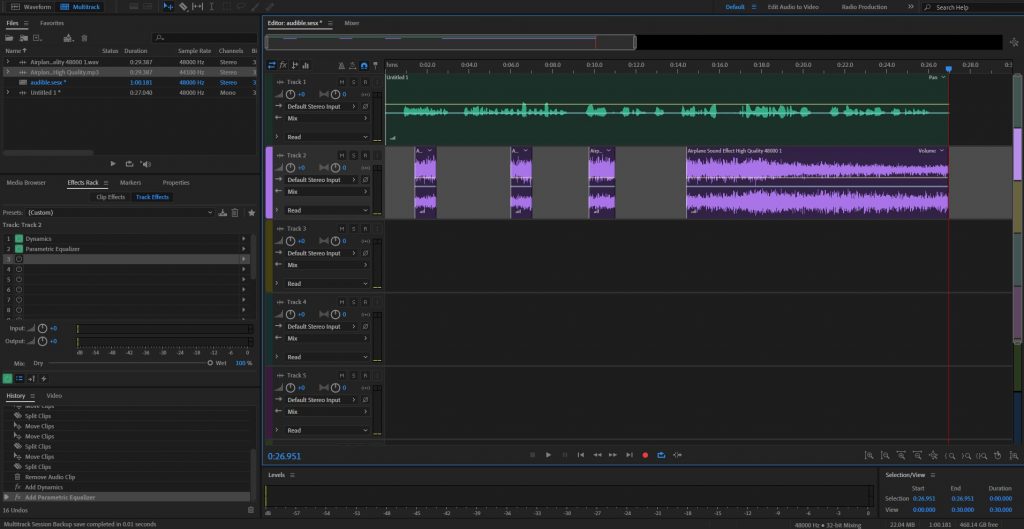This screenshot has height=529, width=1024.
Task: Switch to the Mixer tab
Action: [x=352, y=22]
